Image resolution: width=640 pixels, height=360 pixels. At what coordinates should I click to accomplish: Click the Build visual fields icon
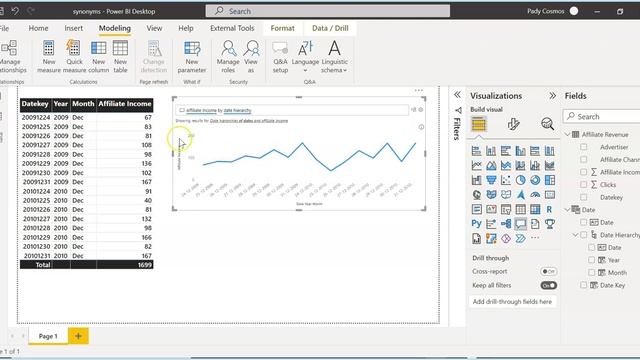(x=479, y=124)
